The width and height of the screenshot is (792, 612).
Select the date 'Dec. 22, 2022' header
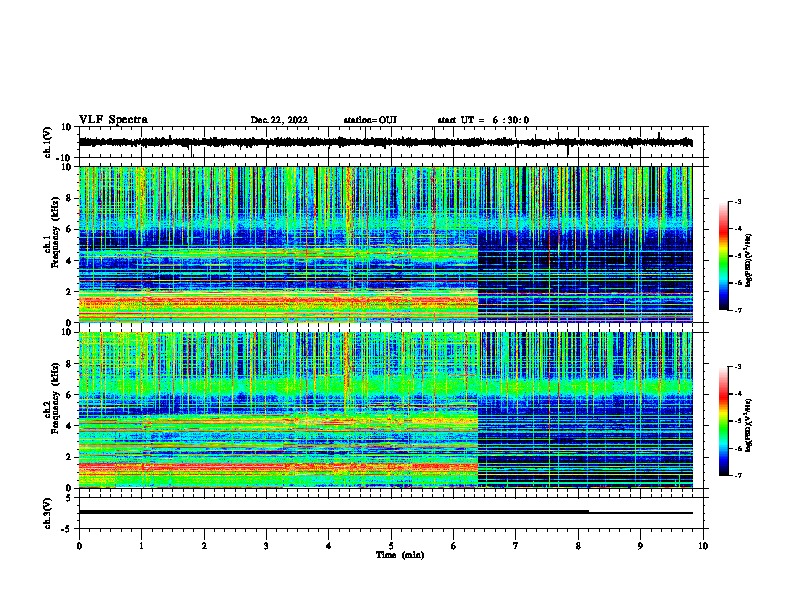click(x=279, y=120)
